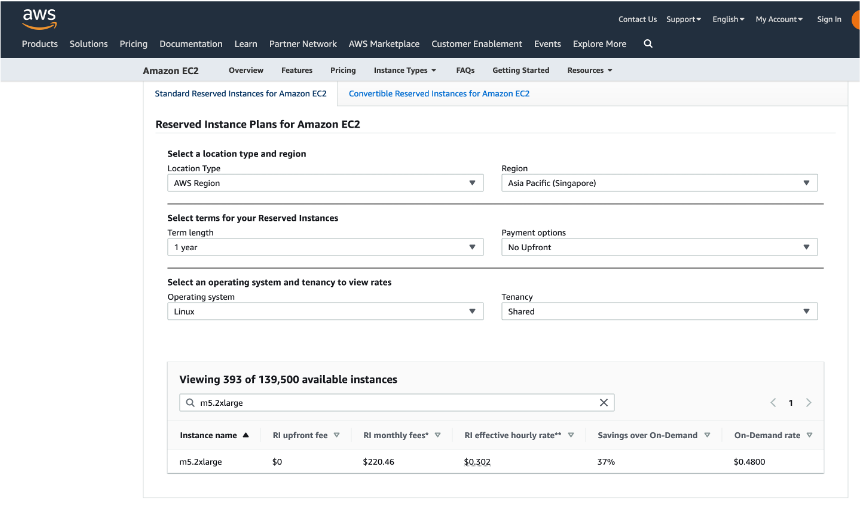860x514 pixels.
Task: Click the magnifier icon in instance search box
Action: click(x=190, y=403)
